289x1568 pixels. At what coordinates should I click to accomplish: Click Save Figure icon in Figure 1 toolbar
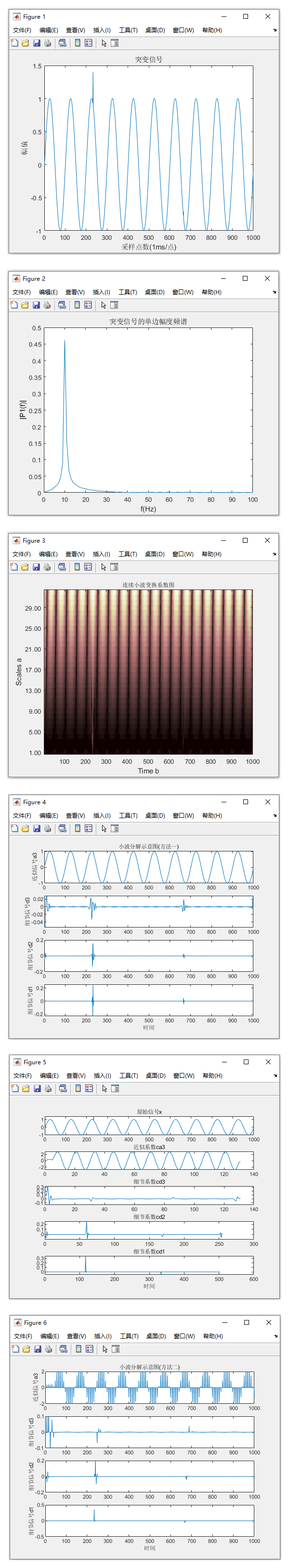(37, 43)
